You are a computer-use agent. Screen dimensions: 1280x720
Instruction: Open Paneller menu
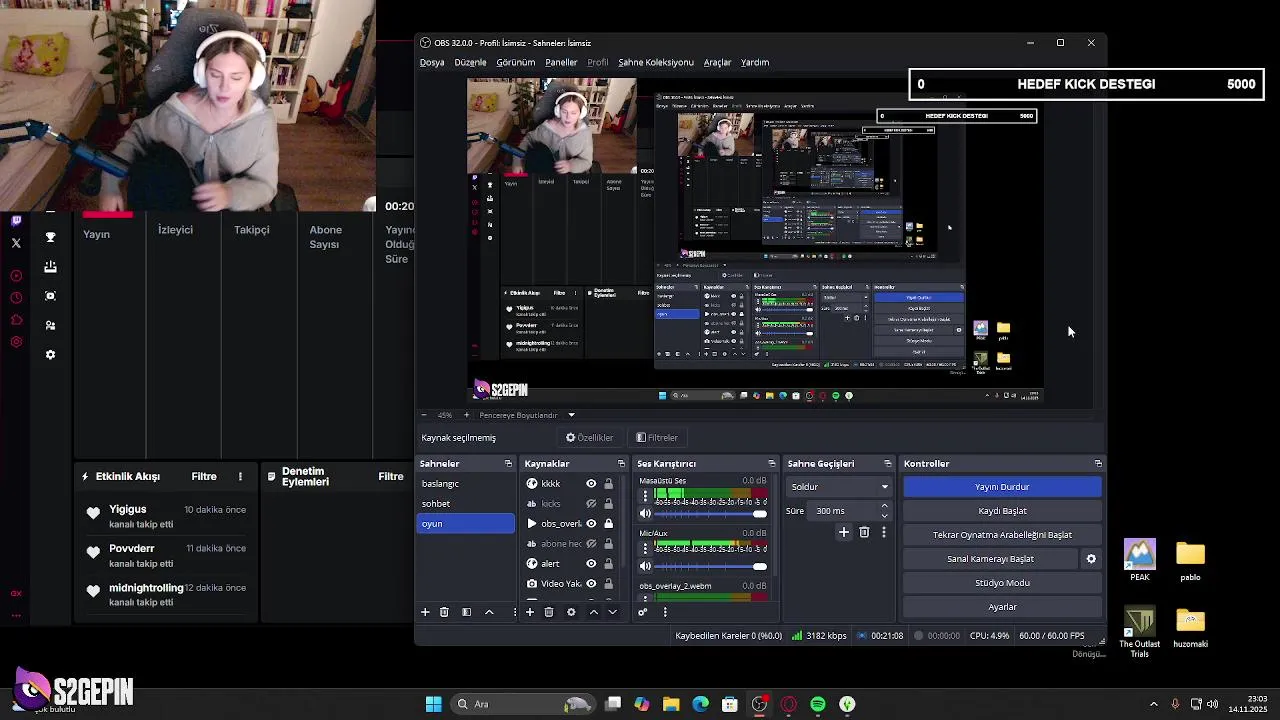coord(561,62)
